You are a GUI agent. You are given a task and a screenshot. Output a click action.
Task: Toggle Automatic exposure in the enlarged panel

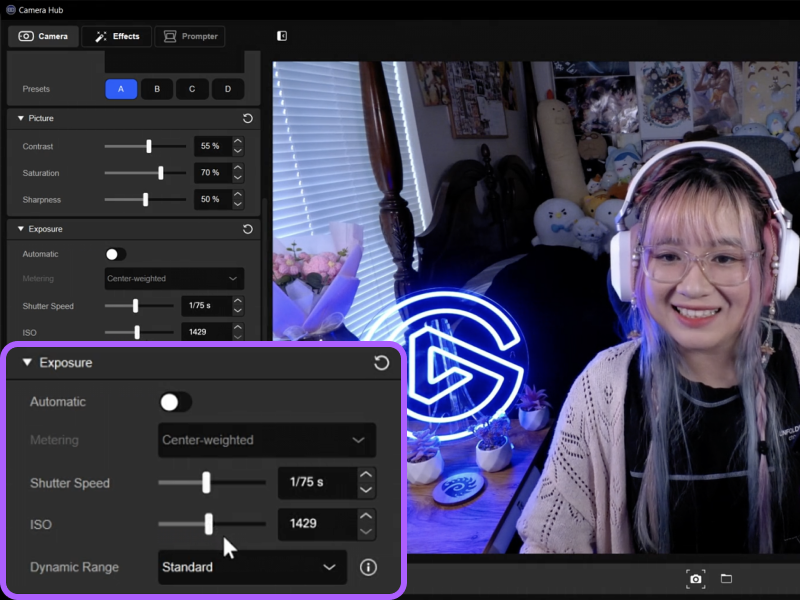pos(176,402)
